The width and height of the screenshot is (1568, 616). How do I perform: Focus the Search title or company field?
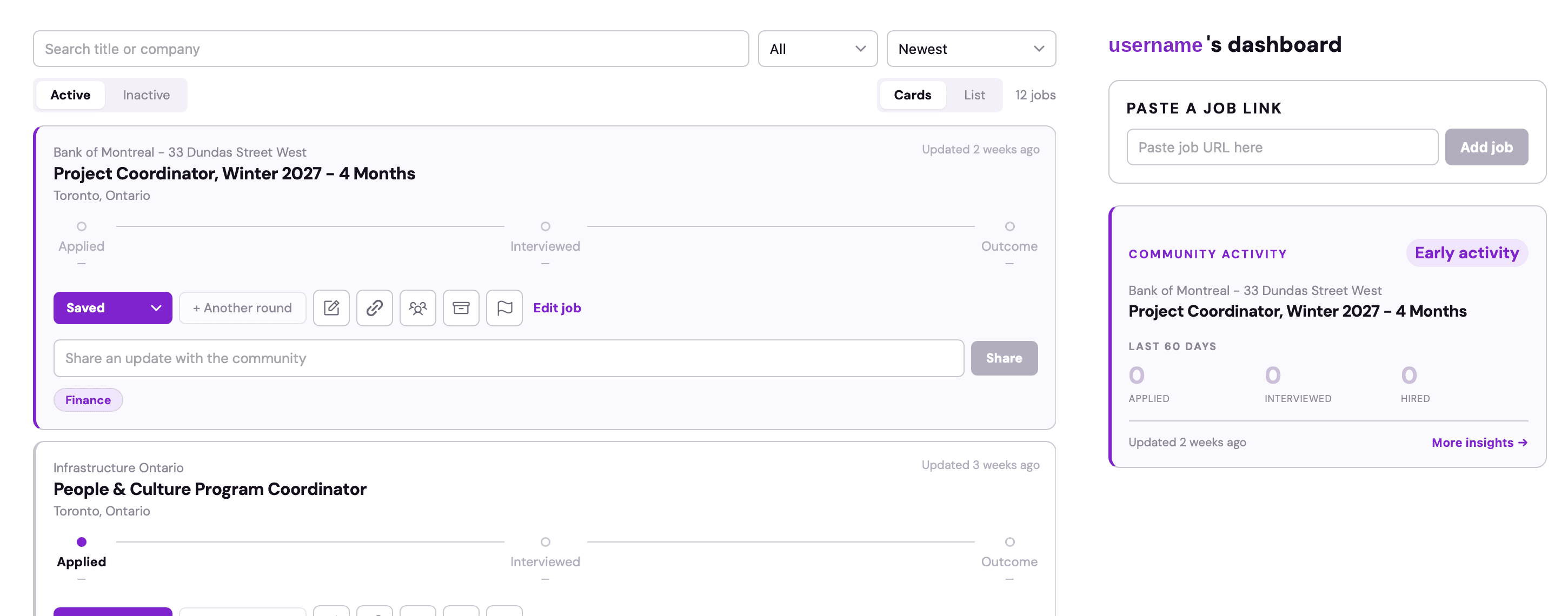point(391,49)
